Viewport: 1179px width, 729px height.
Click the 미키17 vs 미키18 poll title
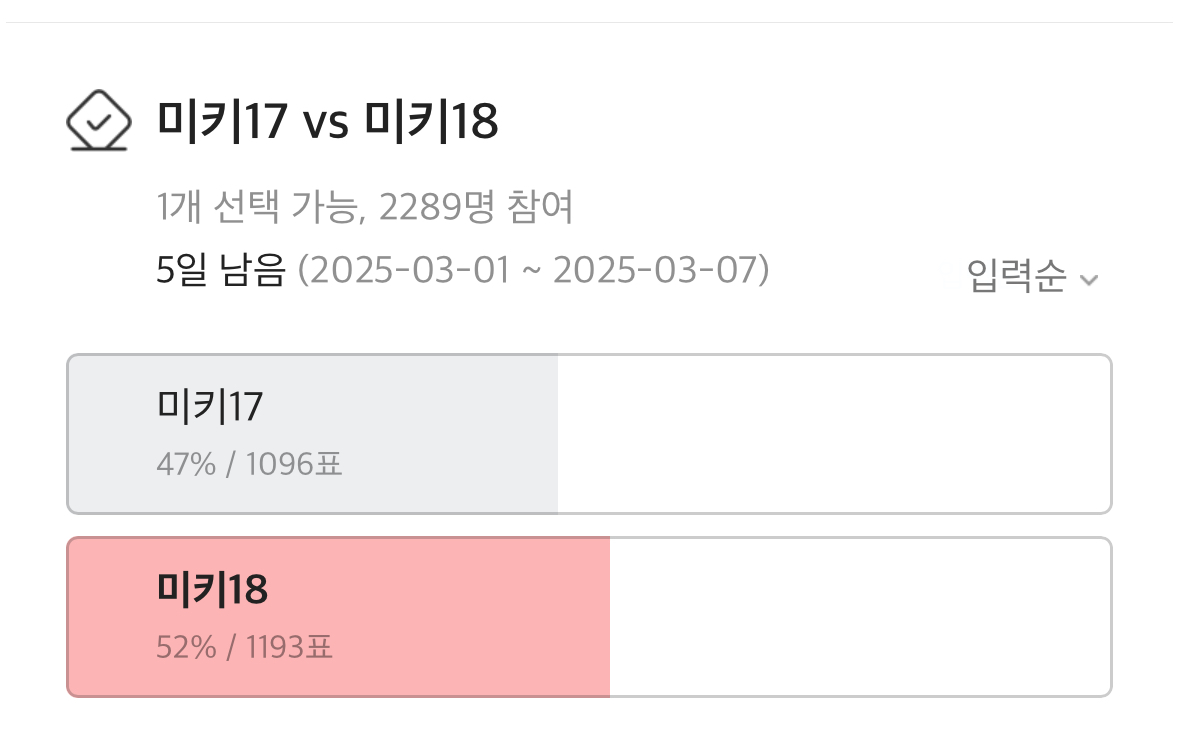(x=327, y=122)
